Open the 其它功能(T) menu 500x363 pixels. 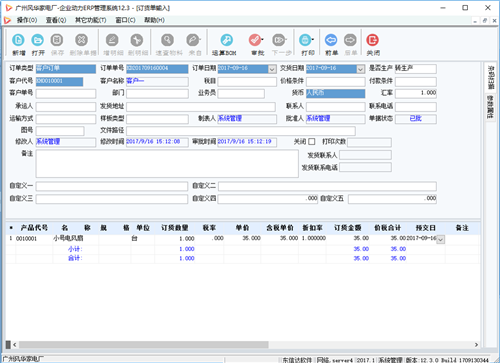pos(90,20)
